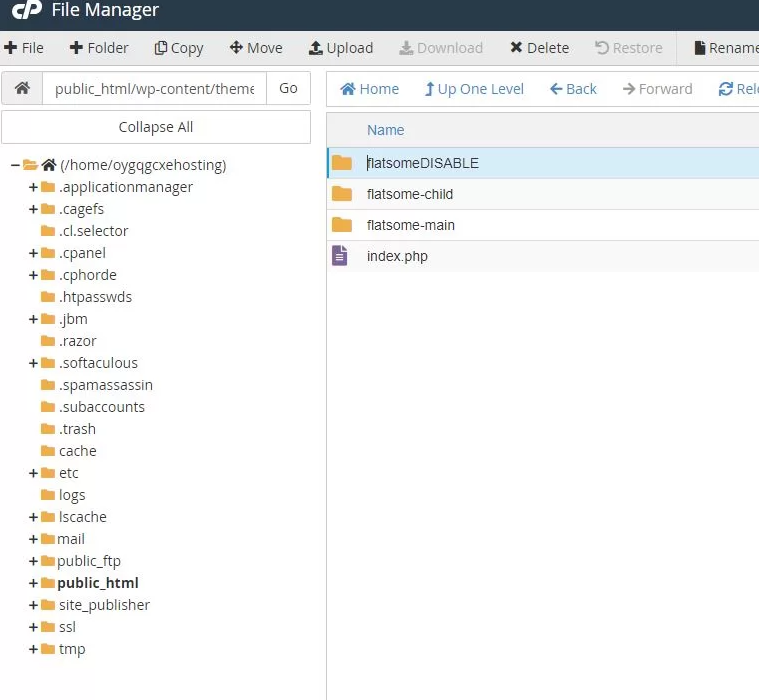Open cache folder in tree

pos(77,451)
